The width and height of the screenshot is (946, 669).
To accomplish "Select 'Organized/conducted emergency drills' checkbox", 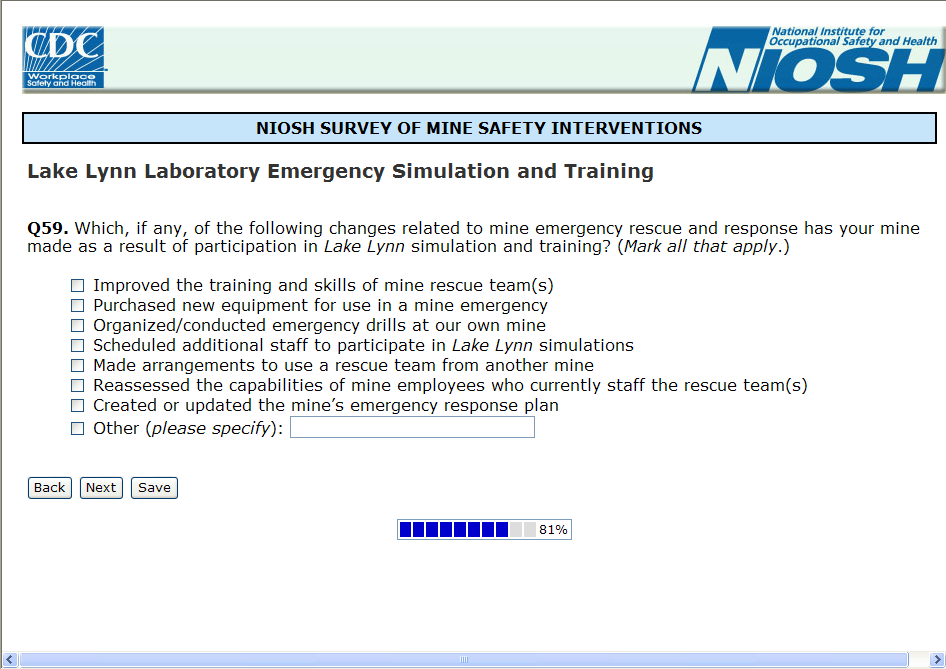I will coord(77,326).
